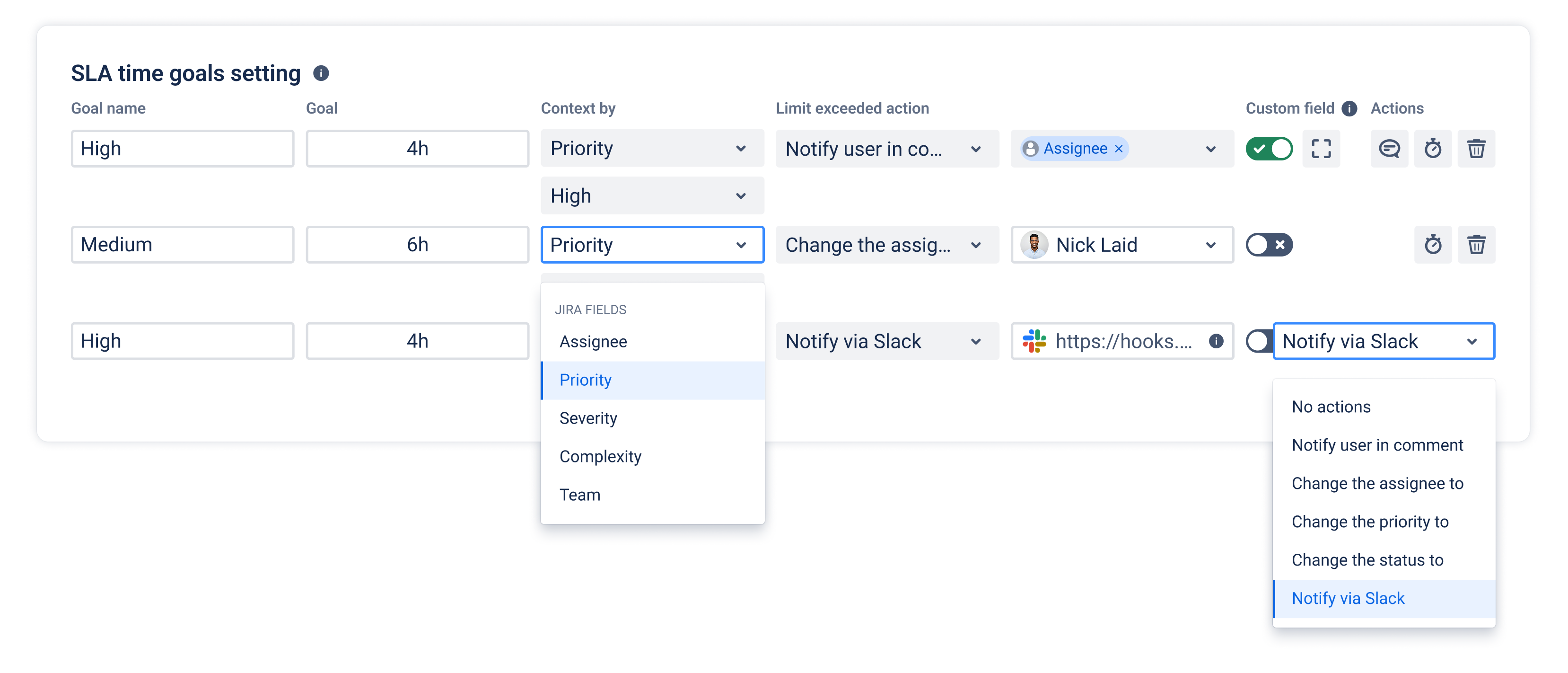Click stopwatch icon in first High row

pyautogui.click(x=1433, y=149)
